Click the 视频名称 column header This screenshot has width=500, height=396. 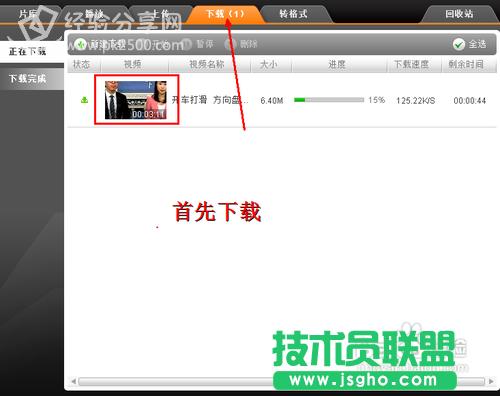(x=207, y=64)
